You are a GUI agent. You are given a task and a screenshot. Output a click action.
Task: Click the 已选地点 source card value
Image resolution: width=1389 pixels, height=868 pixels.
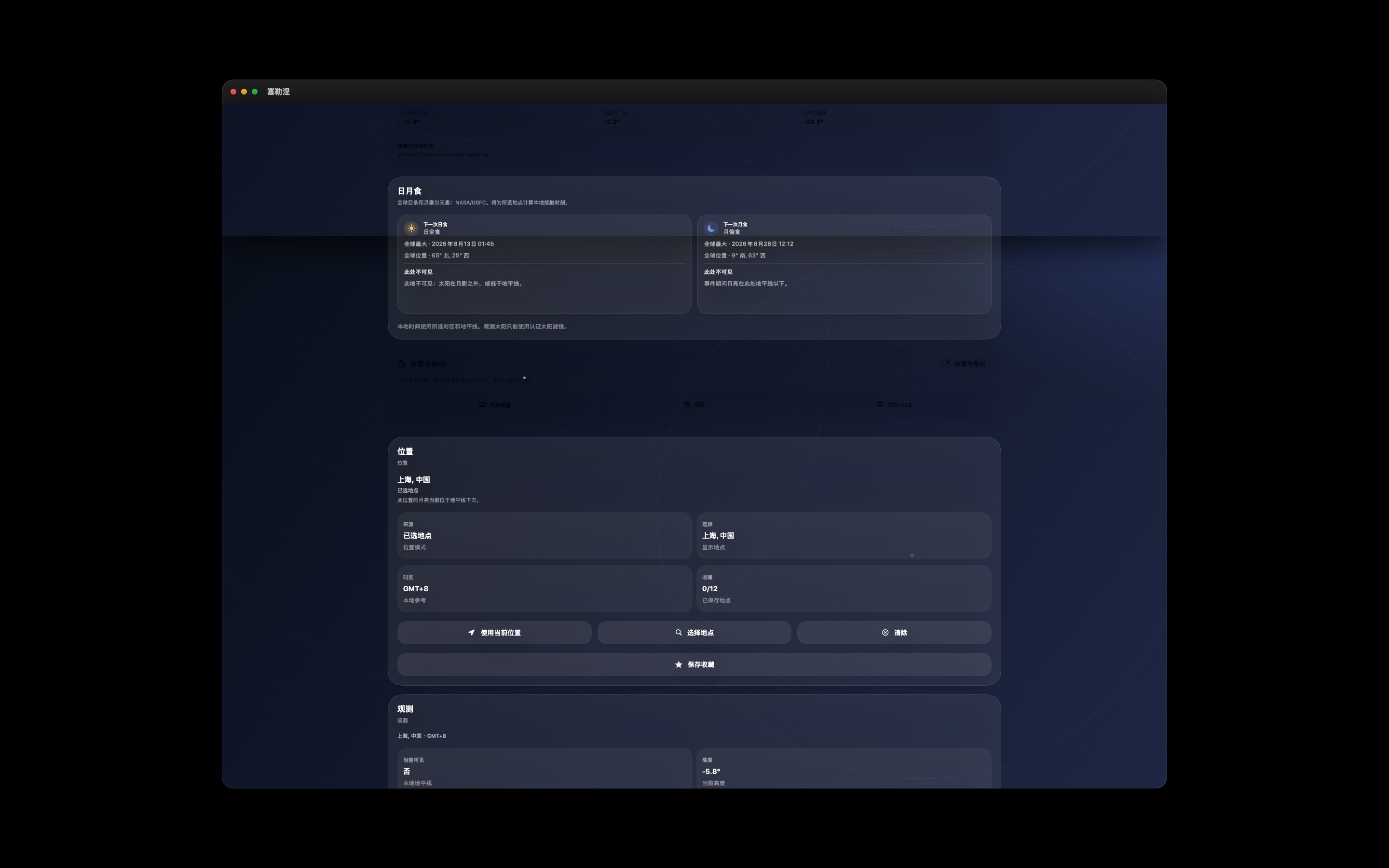click(417, 536)
